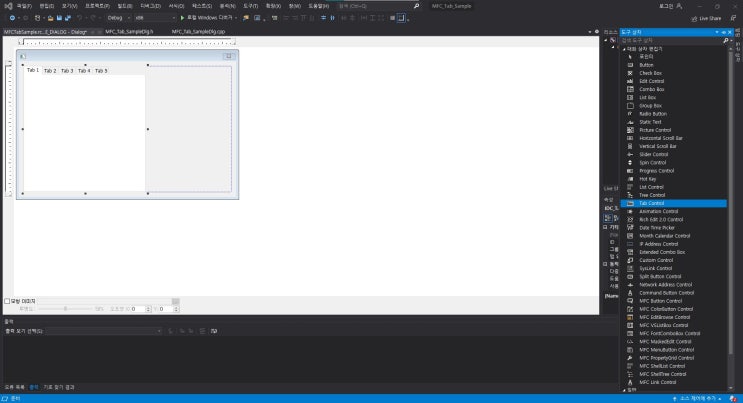Select the Picture Control toolbox item

tap(674, 130)
